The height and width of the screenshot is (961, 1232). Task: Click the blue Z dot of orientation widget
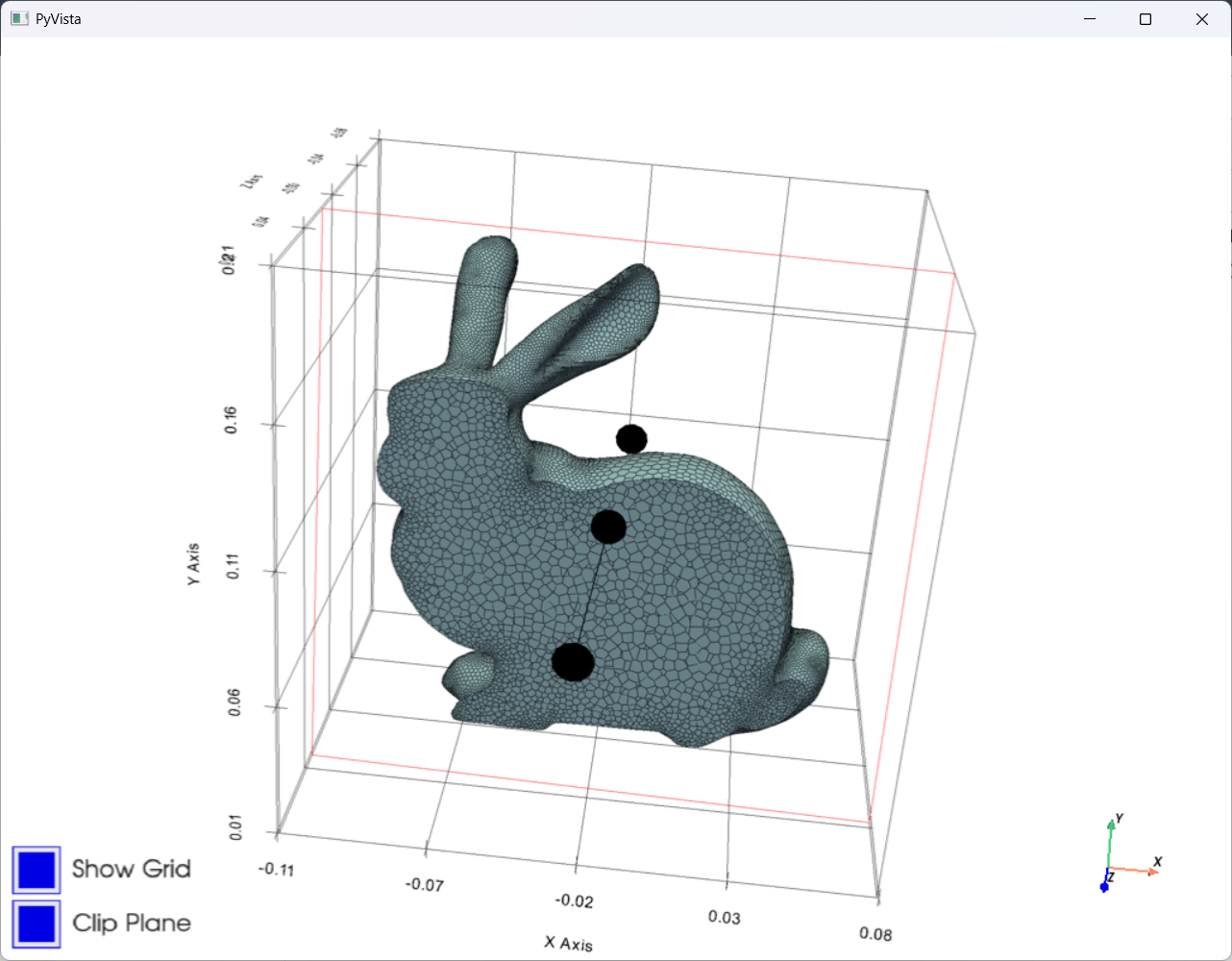(x=1104, y=886)
